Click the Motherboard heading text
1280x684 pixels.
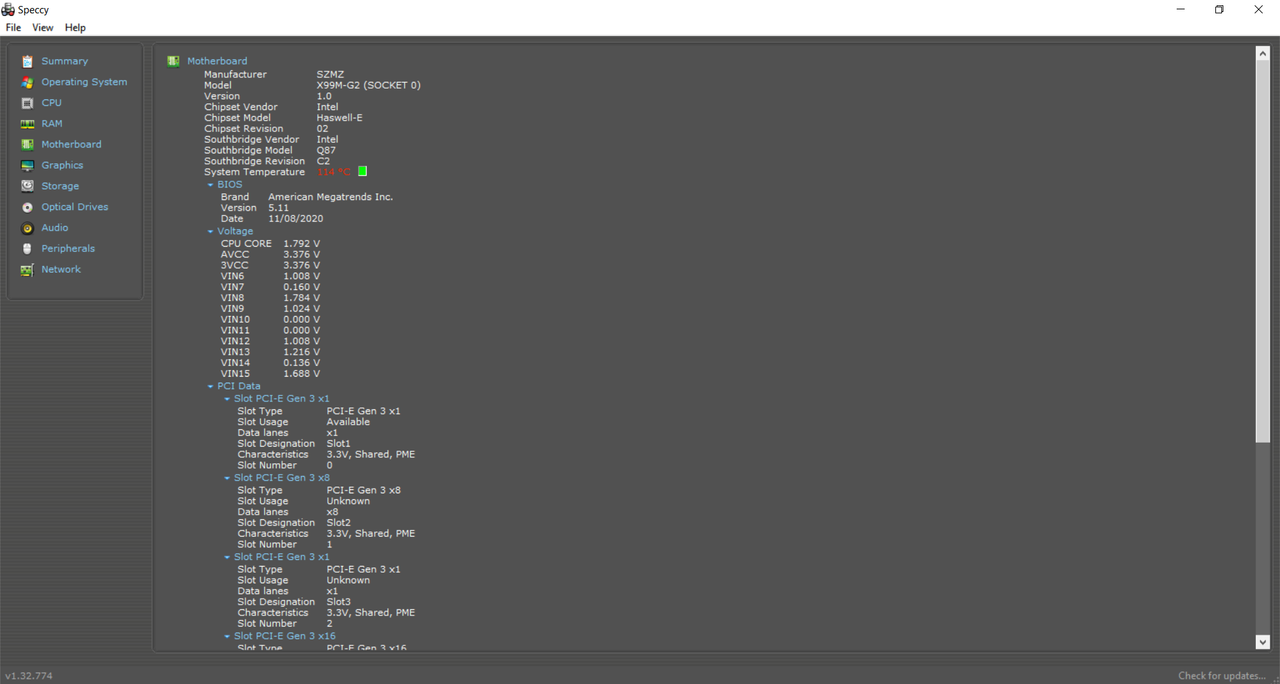[217, 61]
